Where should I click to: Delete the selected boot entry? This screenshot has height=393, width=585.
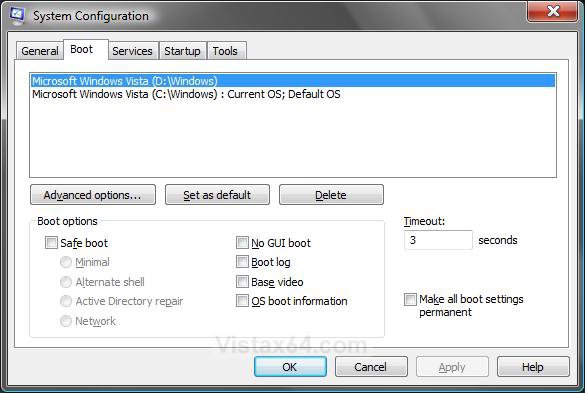[x=331, y=195]
